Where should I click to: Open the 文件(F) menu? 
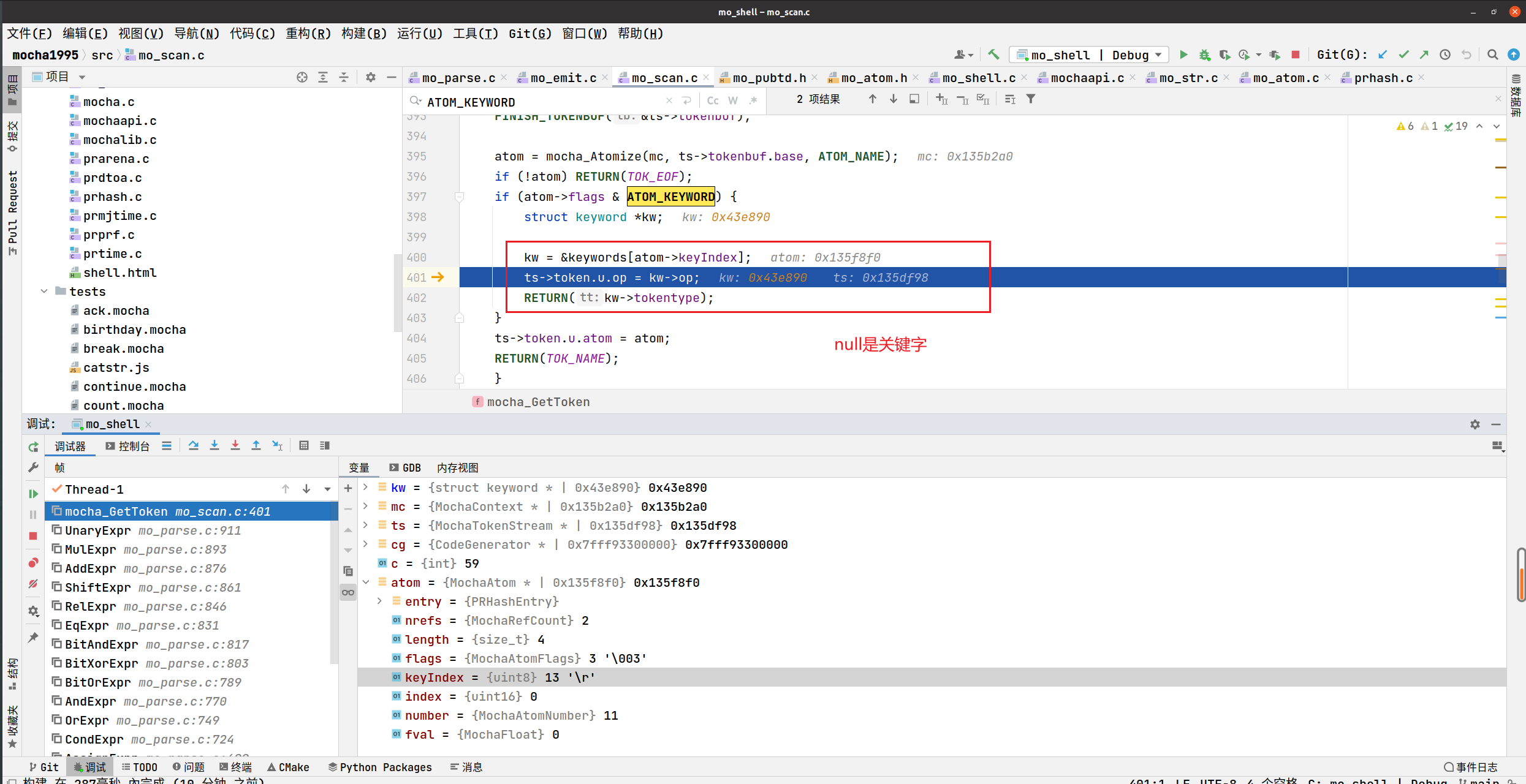click(29, 34)
